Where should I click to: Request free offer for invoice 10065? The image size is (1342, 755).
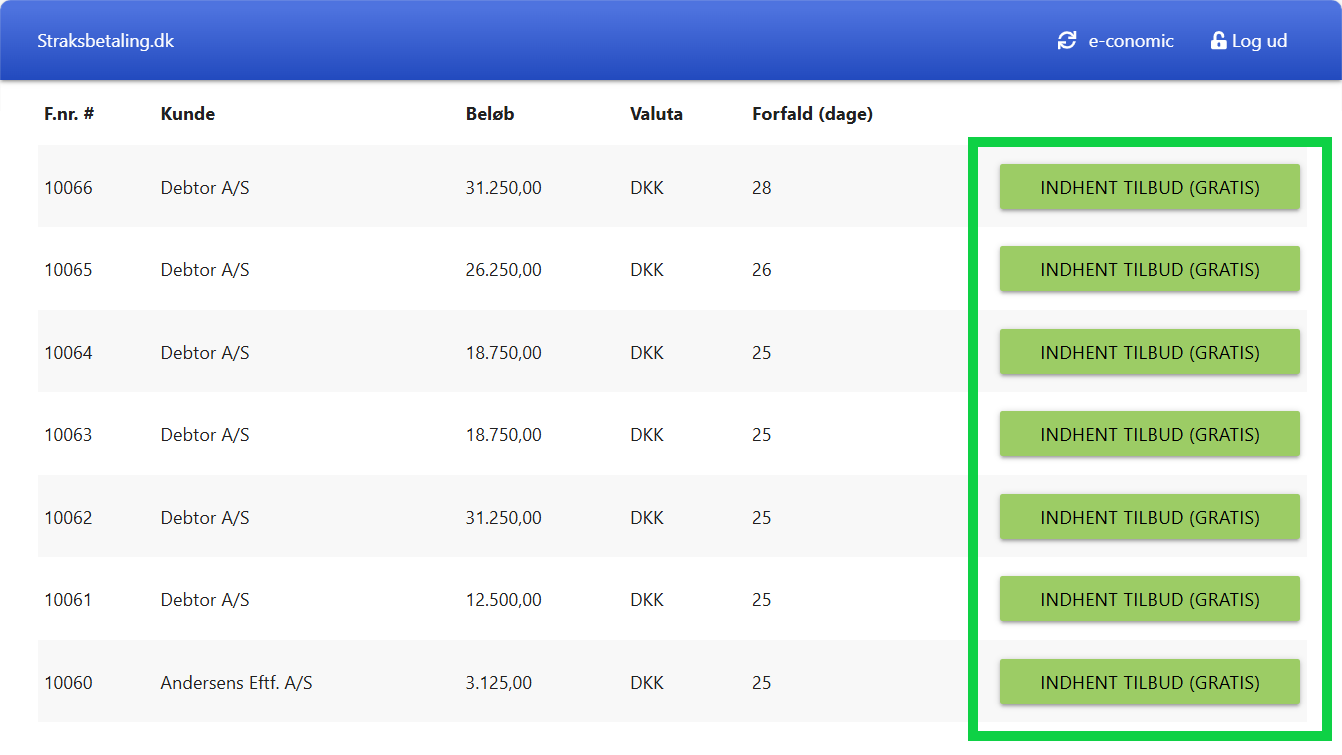pos(1149,270)
